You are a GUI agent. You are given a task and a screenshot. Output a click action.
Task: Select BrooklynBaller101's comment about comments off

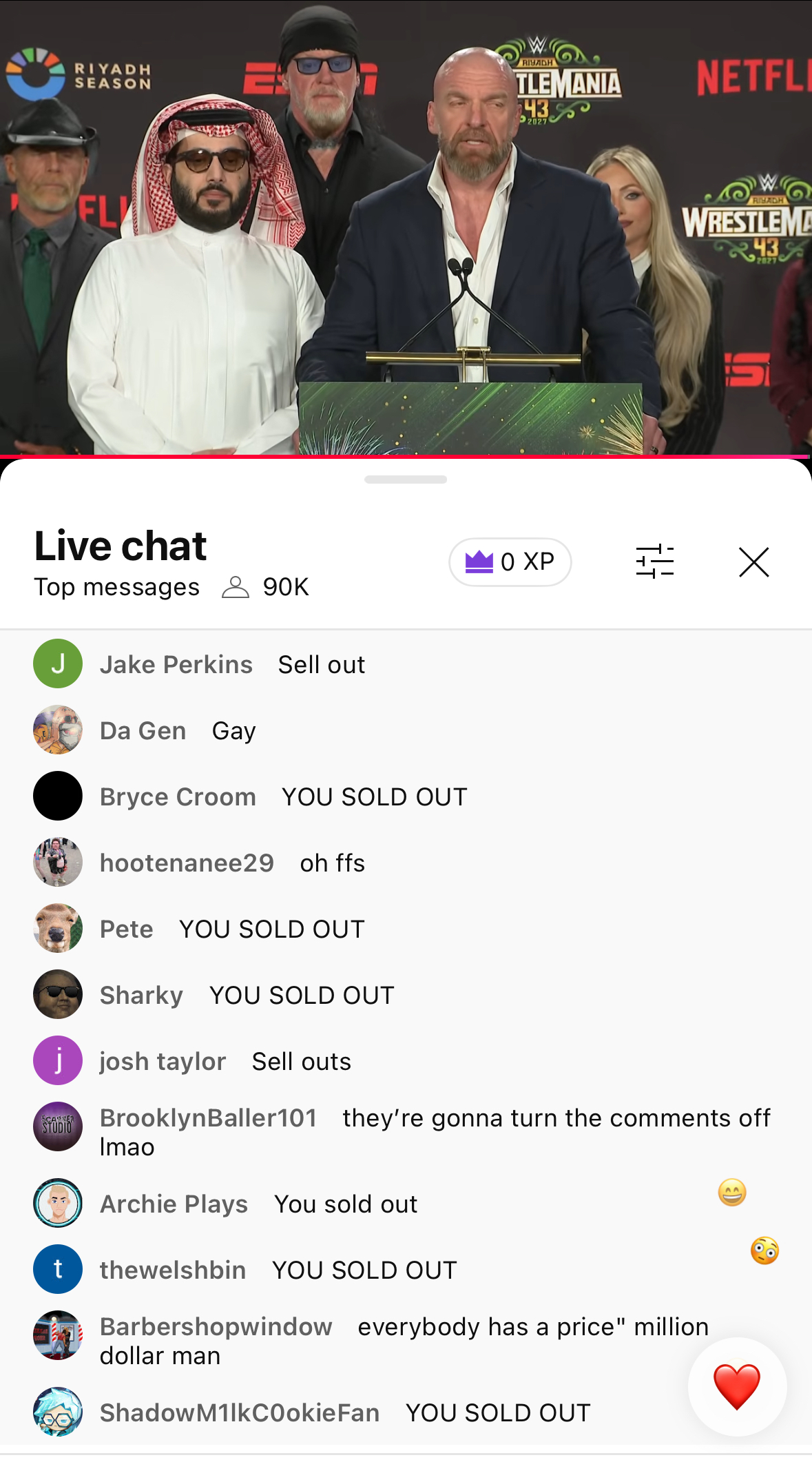click(435, 1132)
